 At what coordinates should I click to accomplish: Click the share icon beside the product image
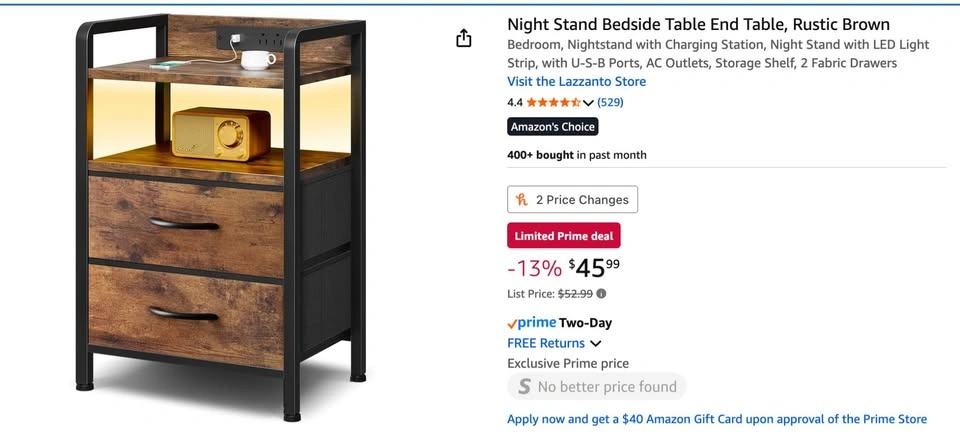click(463, 39)
